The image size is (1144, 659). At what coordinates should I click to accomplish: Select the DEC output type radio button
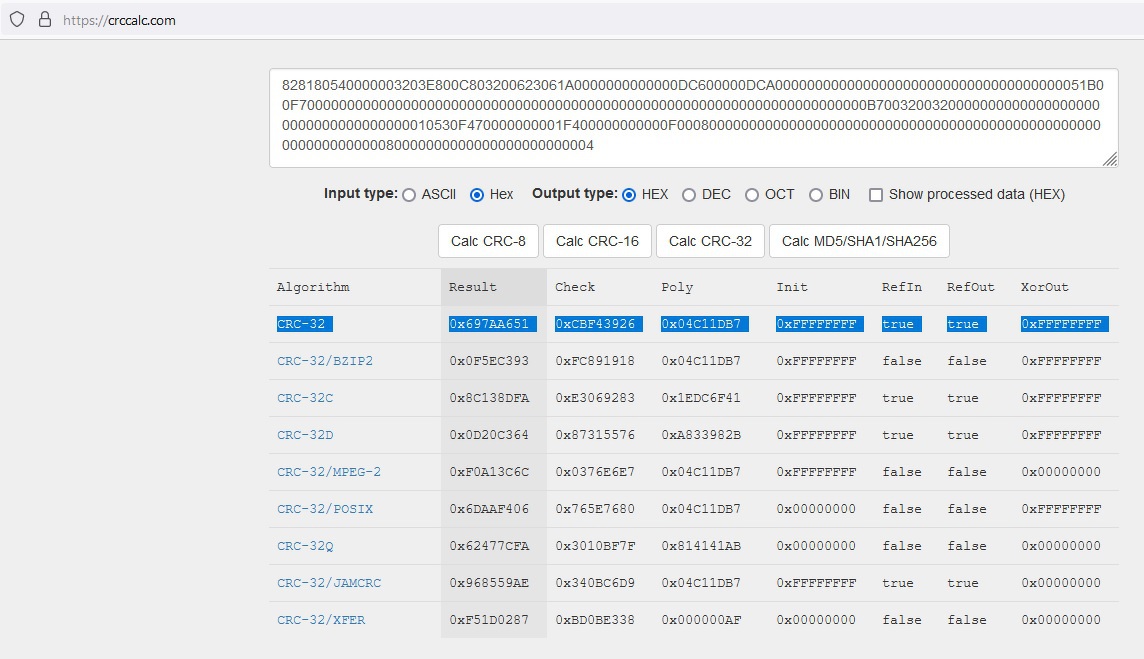tap(689, 195)
